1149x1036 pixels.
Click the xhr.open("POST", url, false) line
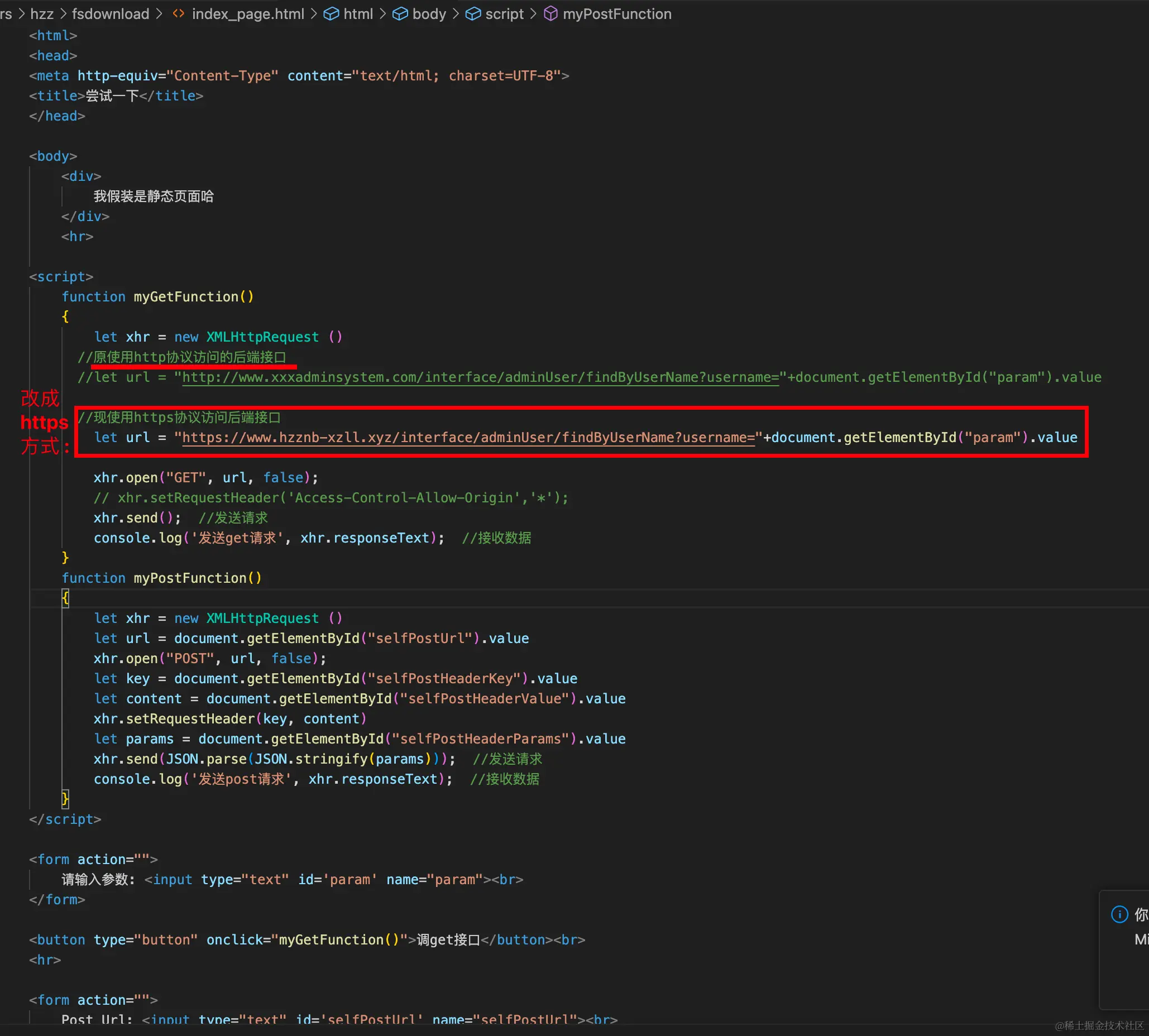click(209, 658)
